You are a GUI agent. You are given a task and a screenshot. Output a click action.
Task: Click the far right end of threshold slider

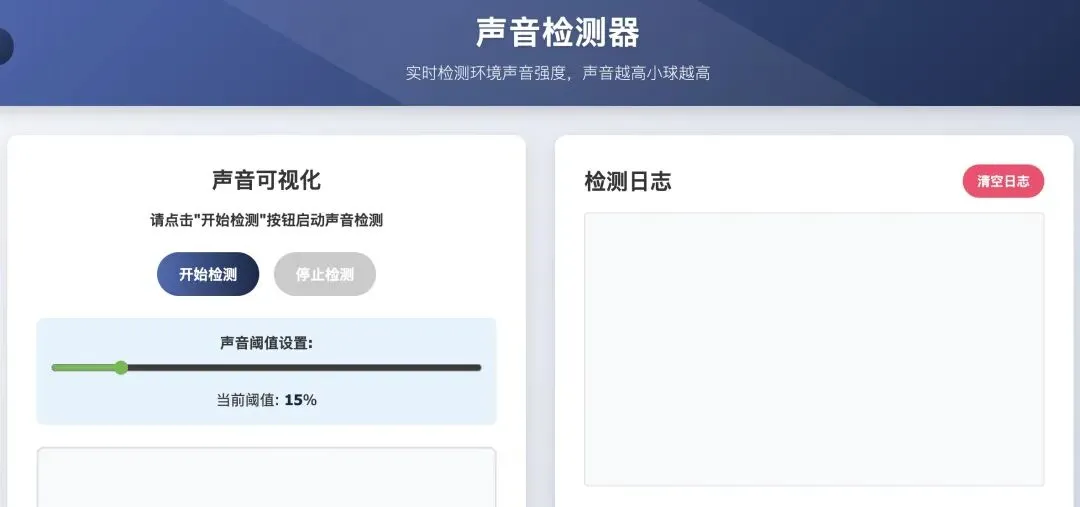(479, 368)
